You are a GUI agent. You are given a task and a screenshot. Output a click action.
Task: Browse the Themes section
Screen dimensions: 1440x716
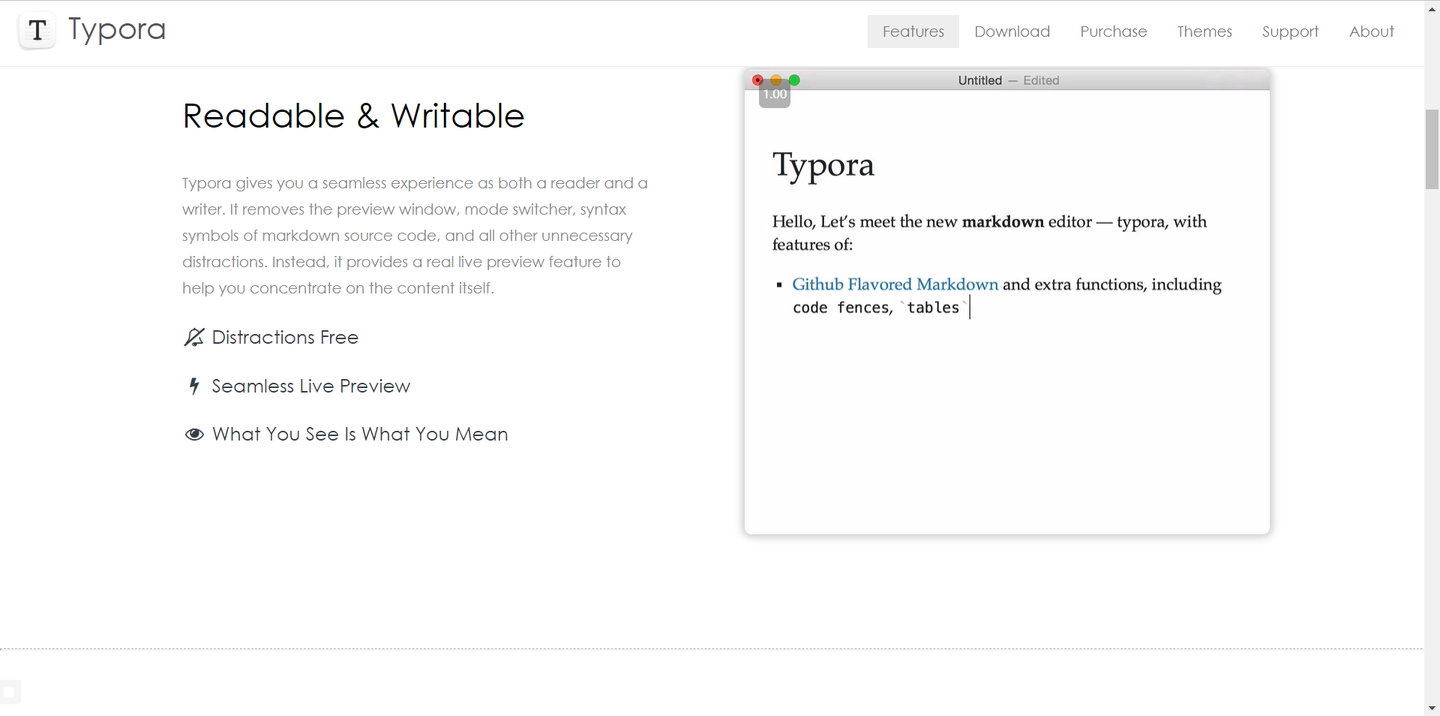click(1204, 31)
